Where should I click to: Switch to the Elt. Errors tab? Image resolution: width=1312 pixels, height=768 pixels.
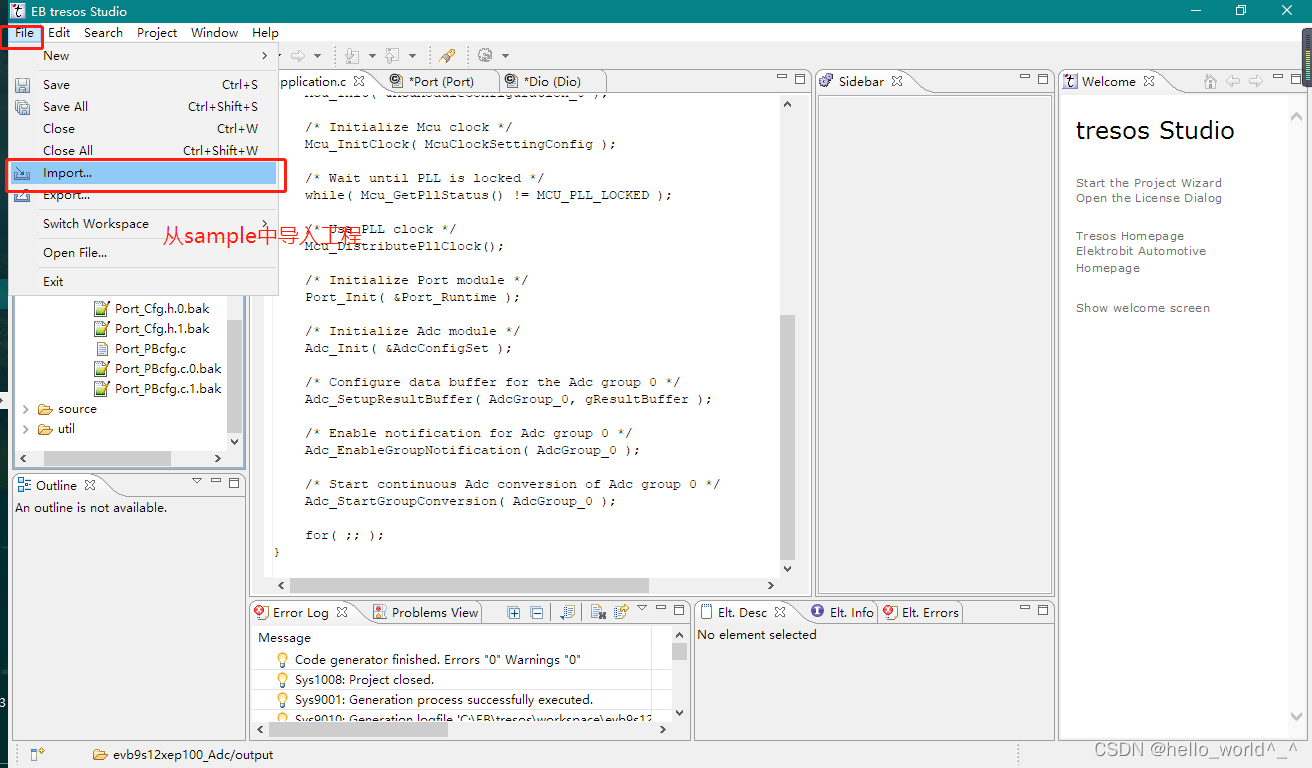(921, 613)
